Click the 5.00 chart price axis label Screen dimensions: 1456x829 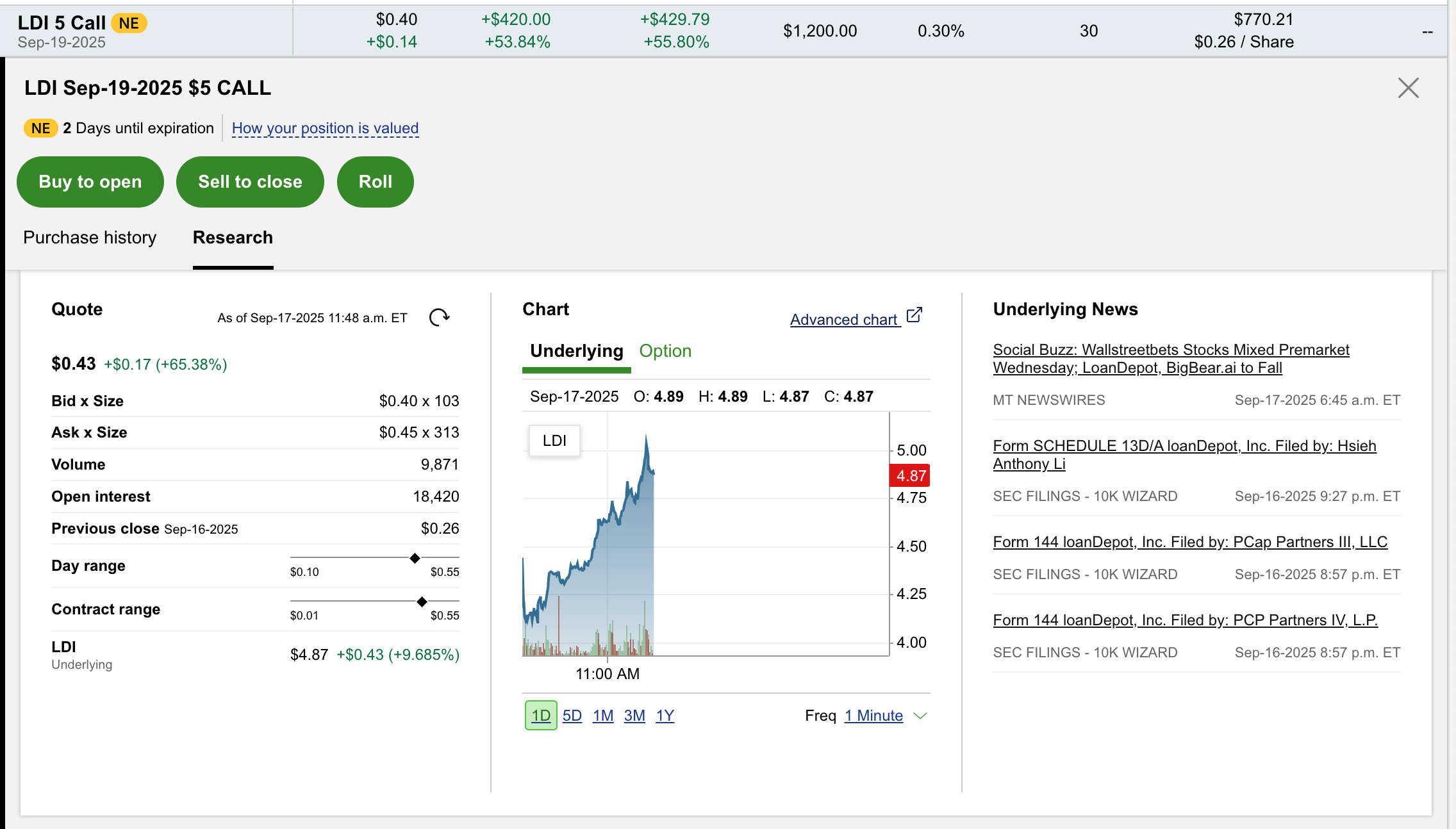pyautogui.click(x=911, y=450)
